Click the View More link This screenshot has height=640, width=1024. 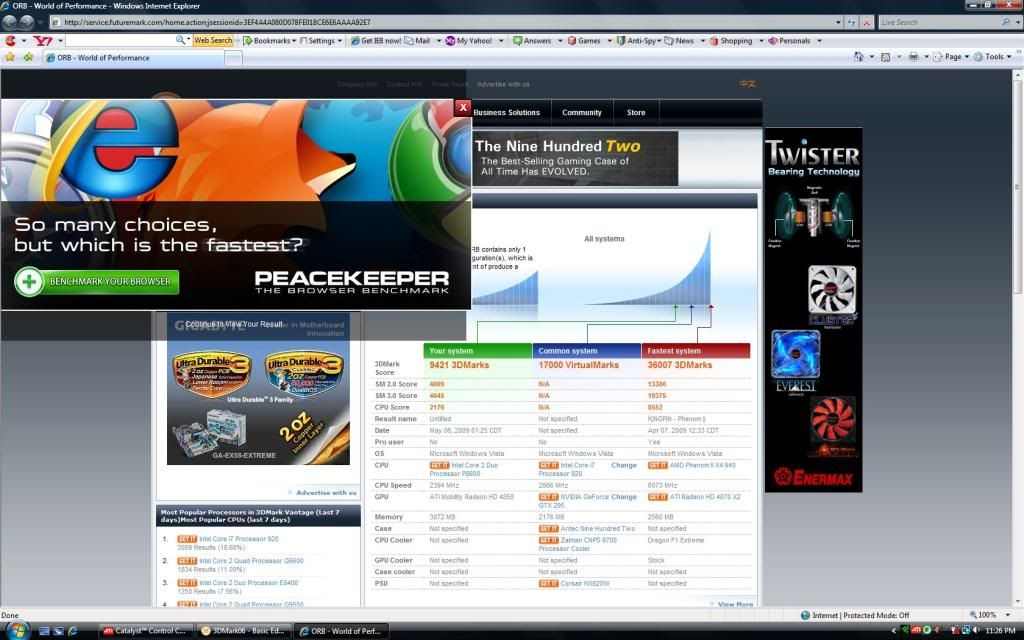pos(735,604)
